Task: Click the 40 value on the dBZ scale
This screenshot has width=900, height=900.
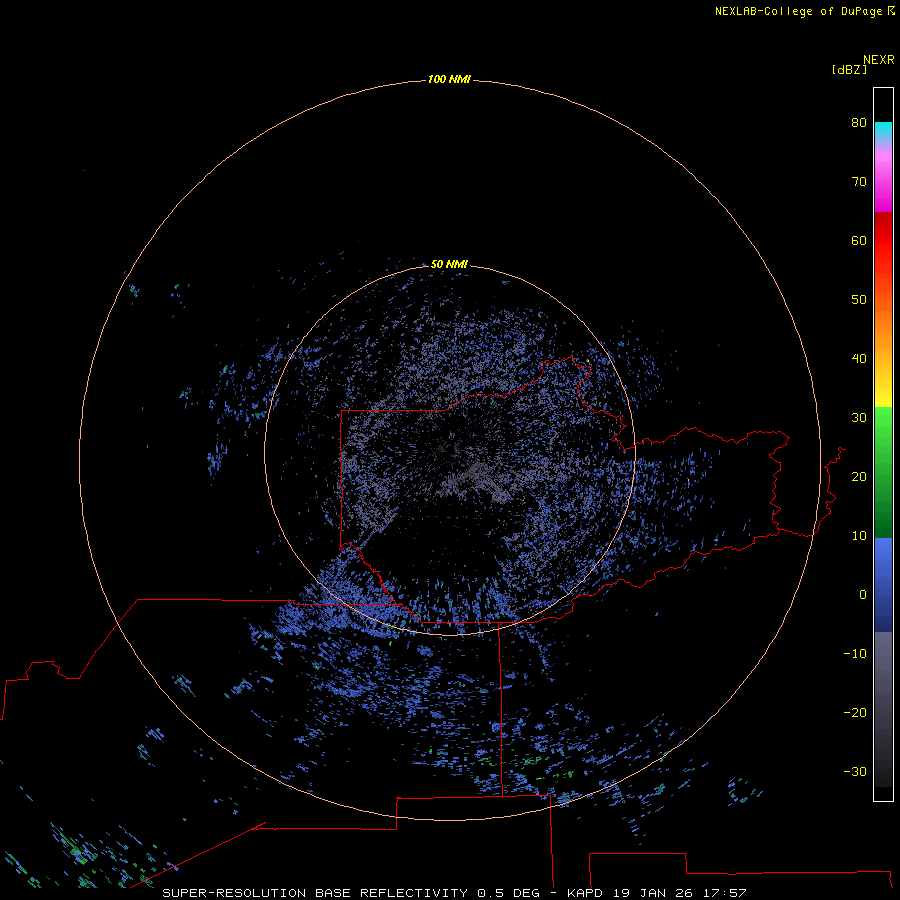Action: coord(859,359)
